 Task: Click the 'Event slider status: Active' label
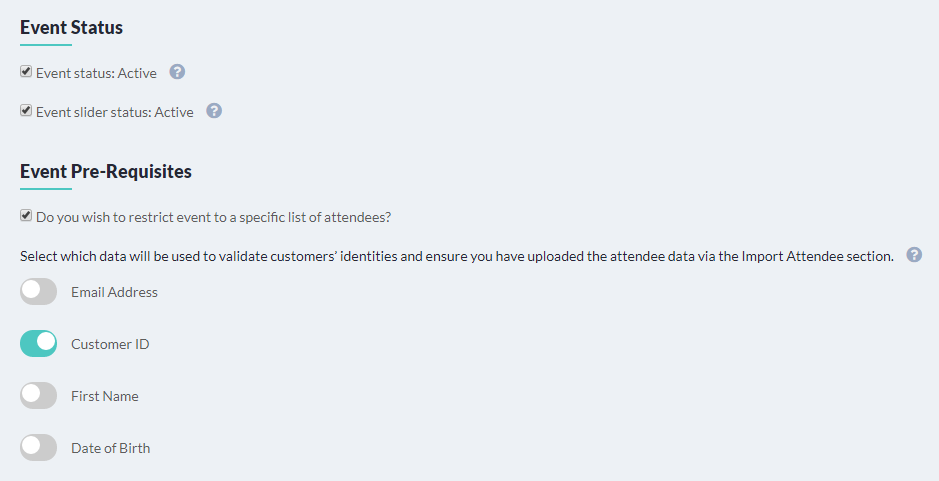pyautogui.click(x=114, y=112)
